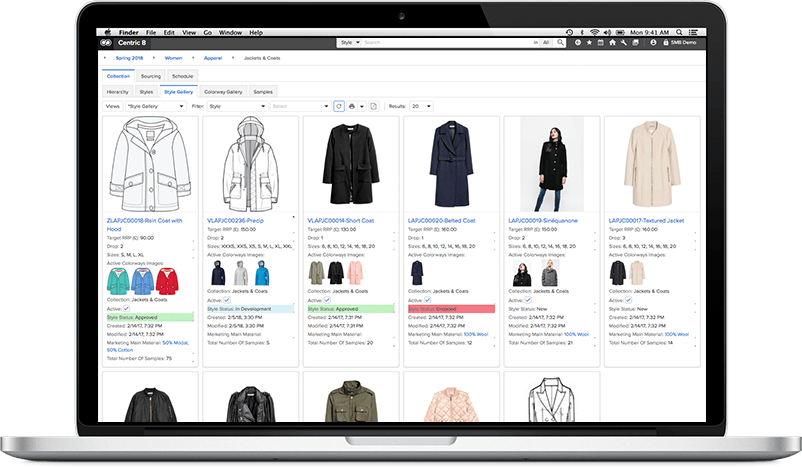Click the All scope button in search
The height and width of the screenshot is (467, 802).
546,42
